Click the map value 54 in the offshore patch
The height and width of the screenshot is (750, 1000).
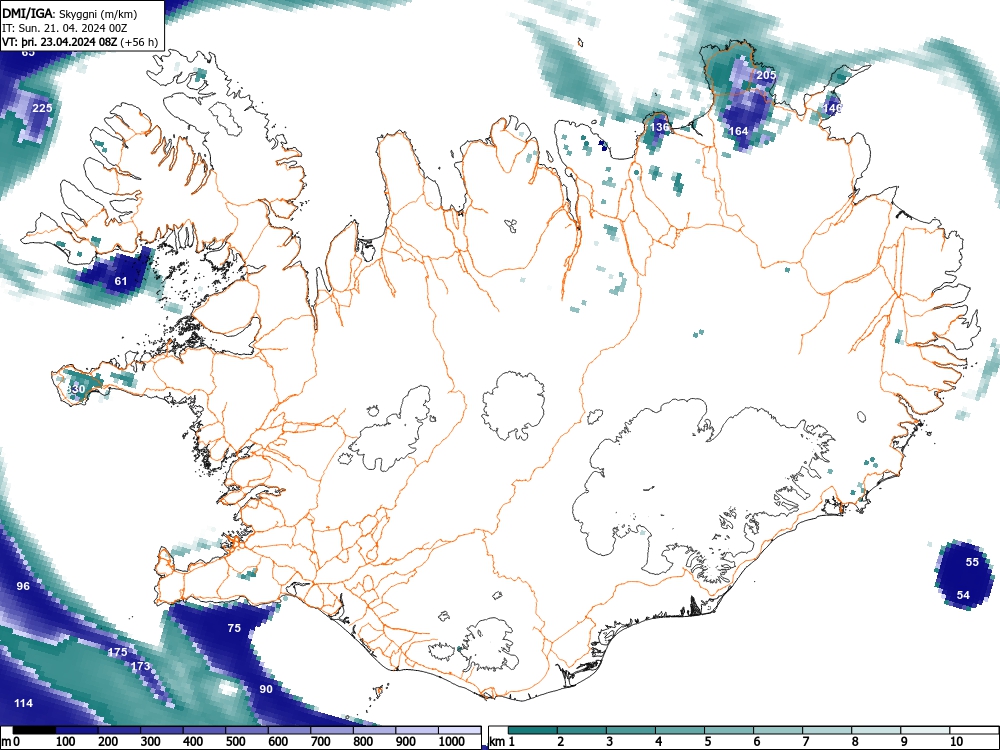point(963,595)
